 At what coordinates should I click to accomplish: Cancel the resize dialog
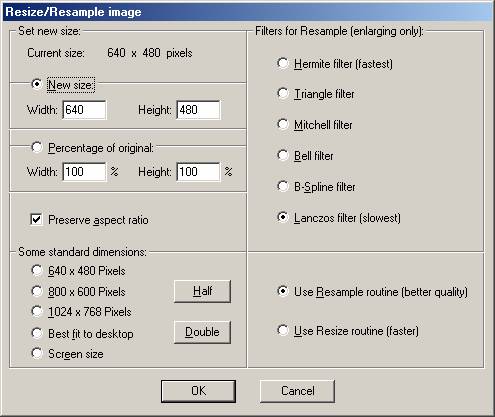297,391
